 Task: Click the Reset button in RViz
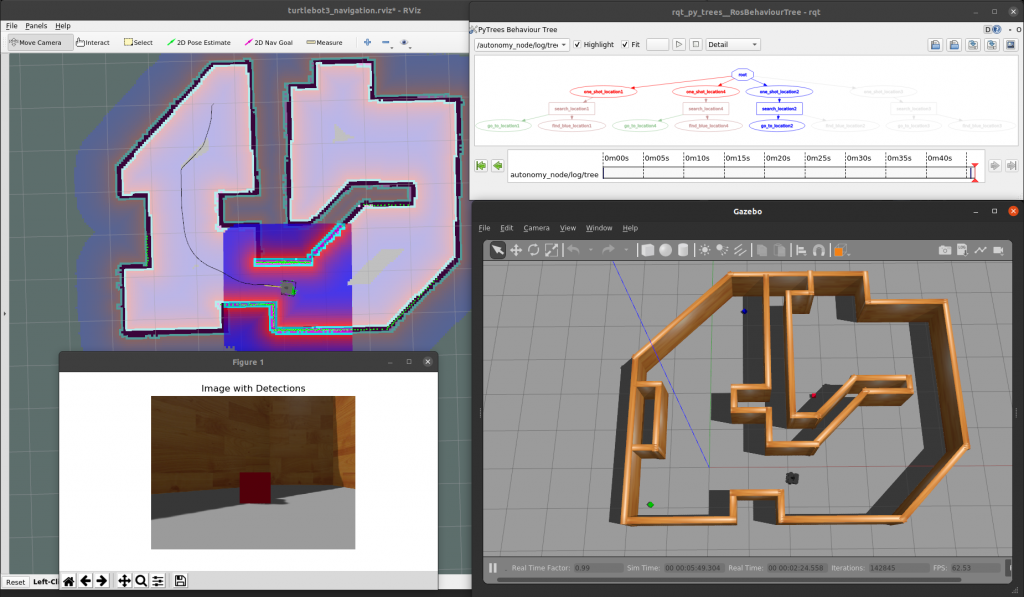click(x=16, y=582)
